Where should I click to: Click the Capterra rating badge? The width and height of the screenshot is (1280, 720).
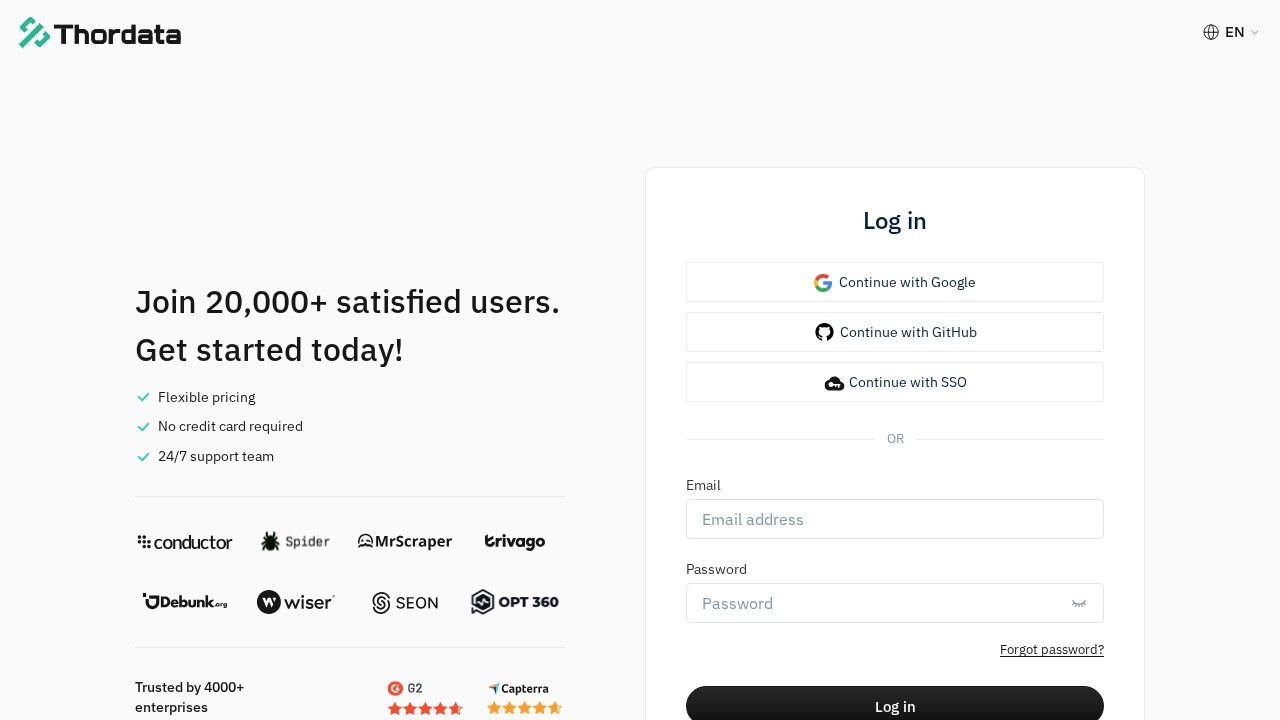tap(523, 698)
